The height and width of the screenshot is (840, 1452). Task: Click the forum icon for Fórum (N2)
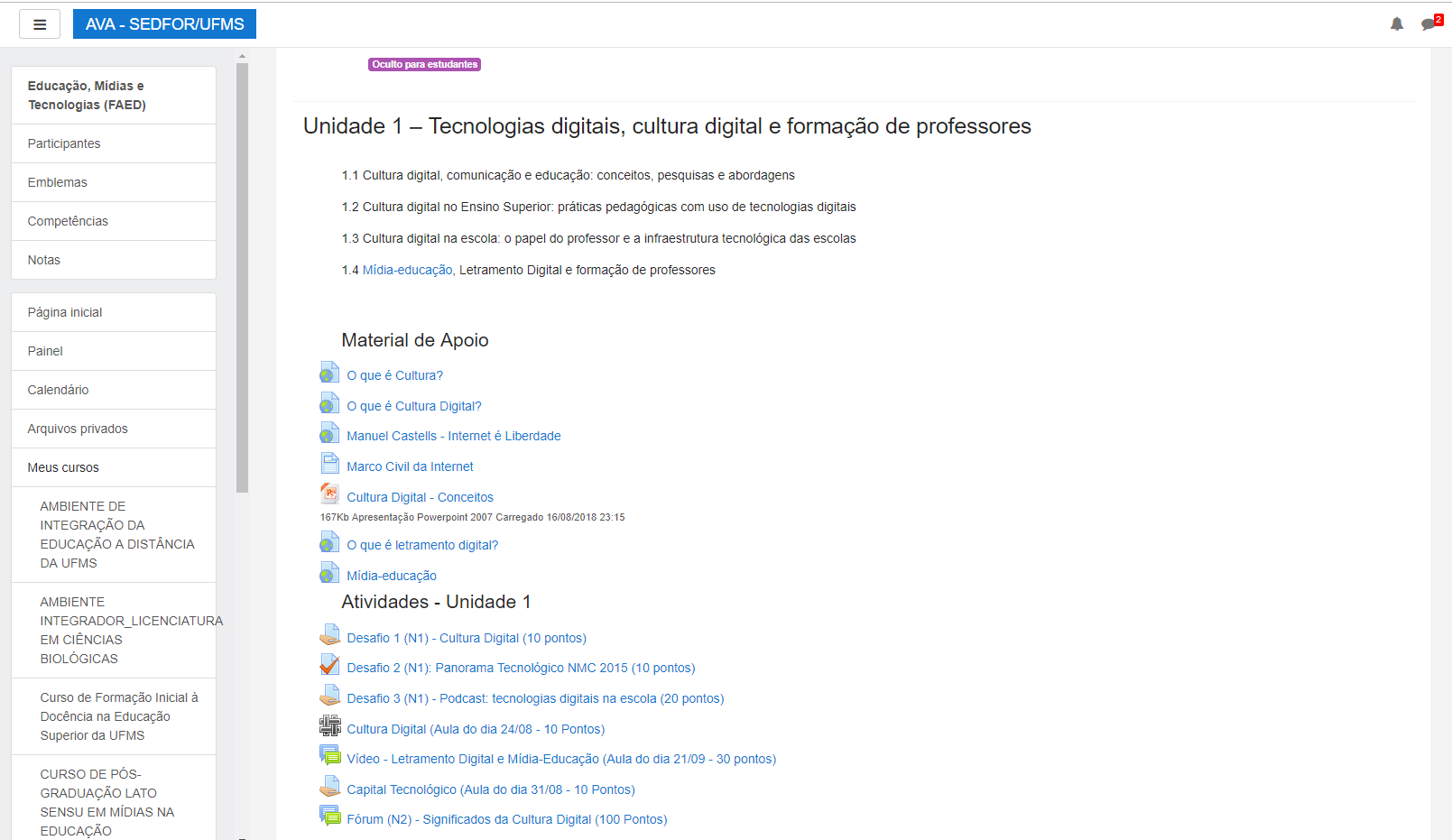329,817
